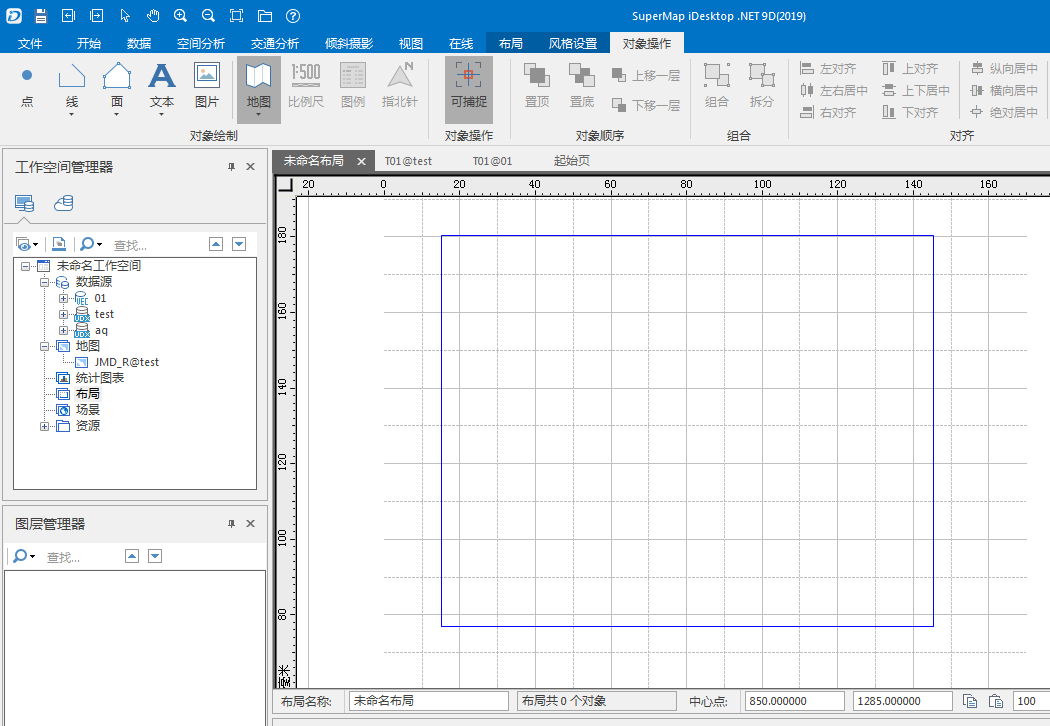Viewport: 1050px width, 726px height.
Task: Open the 倾斜摄影 ribbon tab
Action: click(349, 44)
